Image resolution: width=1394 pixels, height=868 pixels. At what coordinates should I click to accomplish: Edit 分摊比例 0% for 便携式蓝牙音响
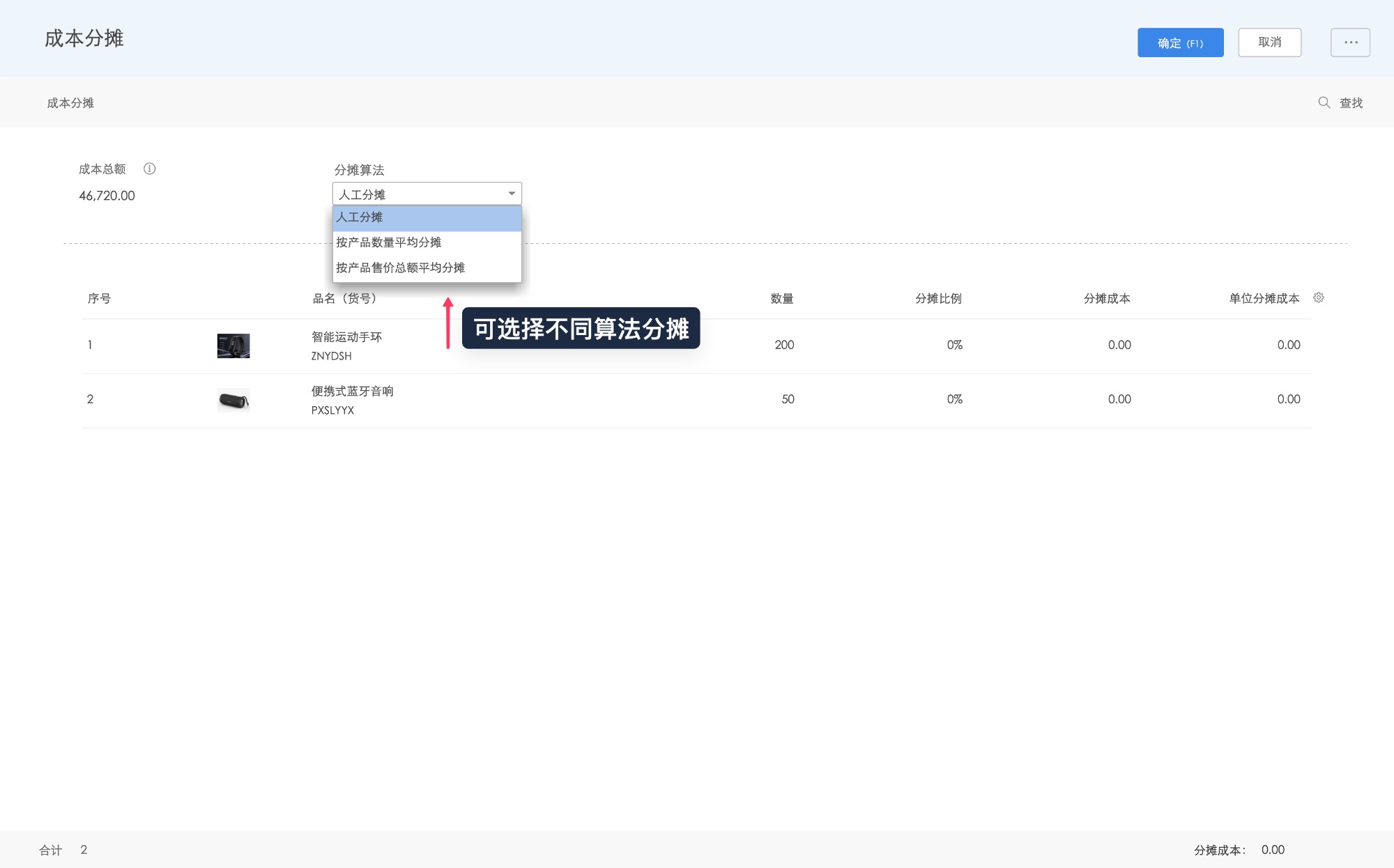click(954, 399)
